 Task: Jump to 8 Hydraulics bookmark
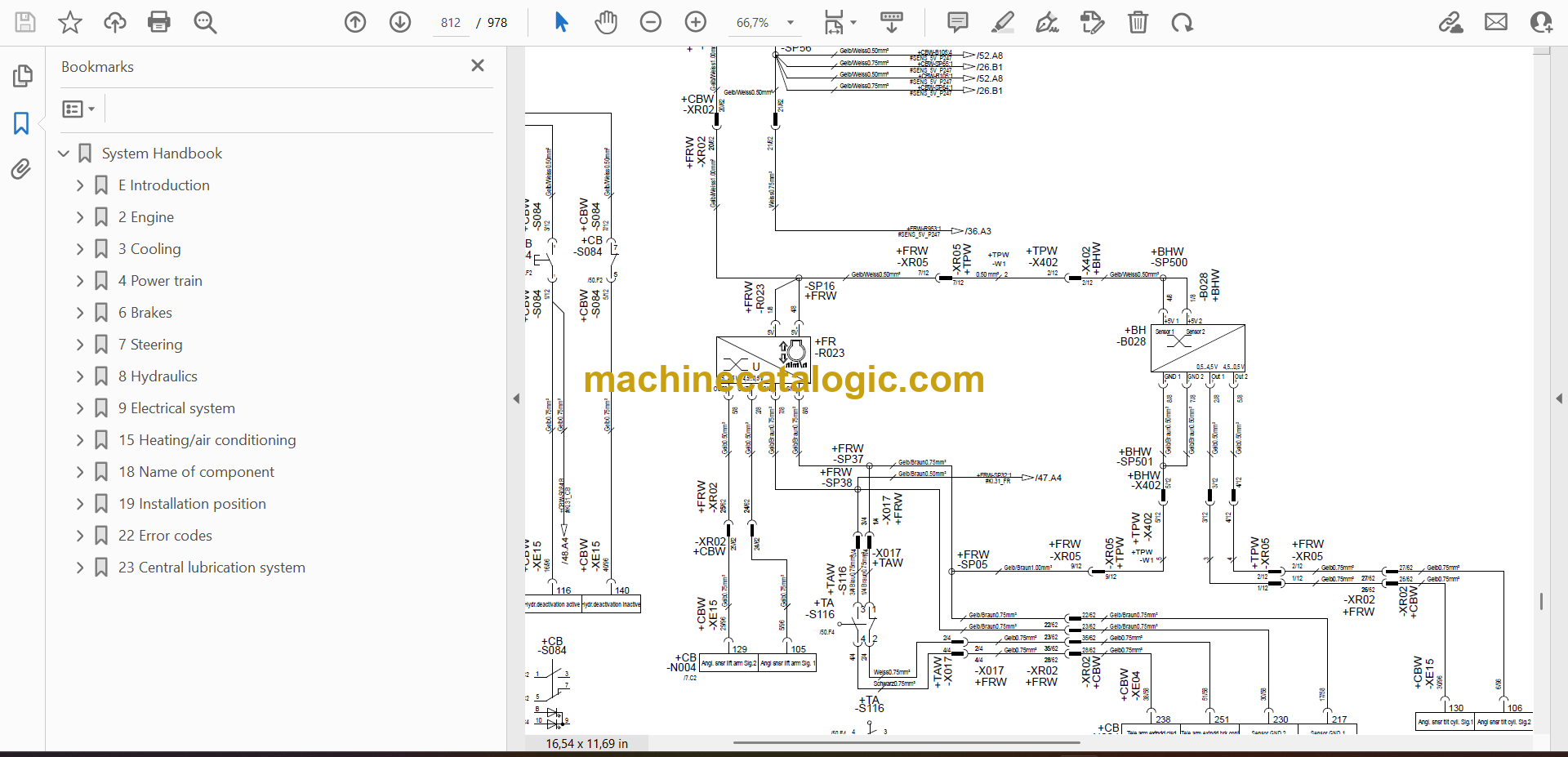(x=158, y=376)
